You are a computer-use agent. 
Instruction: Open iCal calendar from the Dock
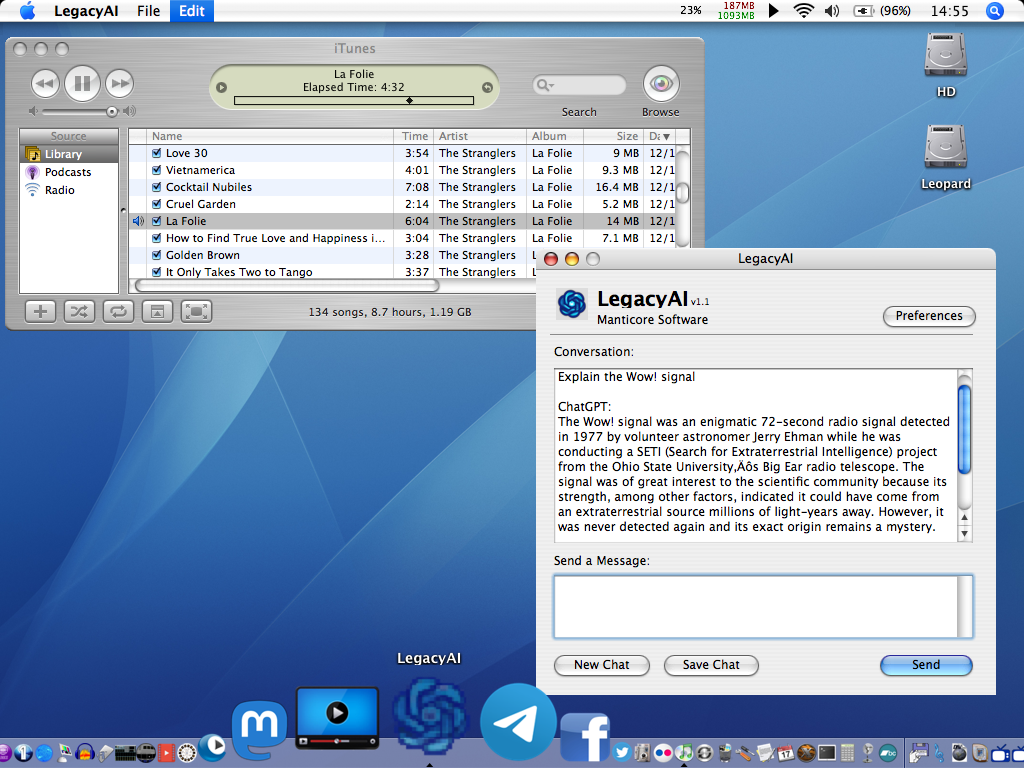point(786,752)
